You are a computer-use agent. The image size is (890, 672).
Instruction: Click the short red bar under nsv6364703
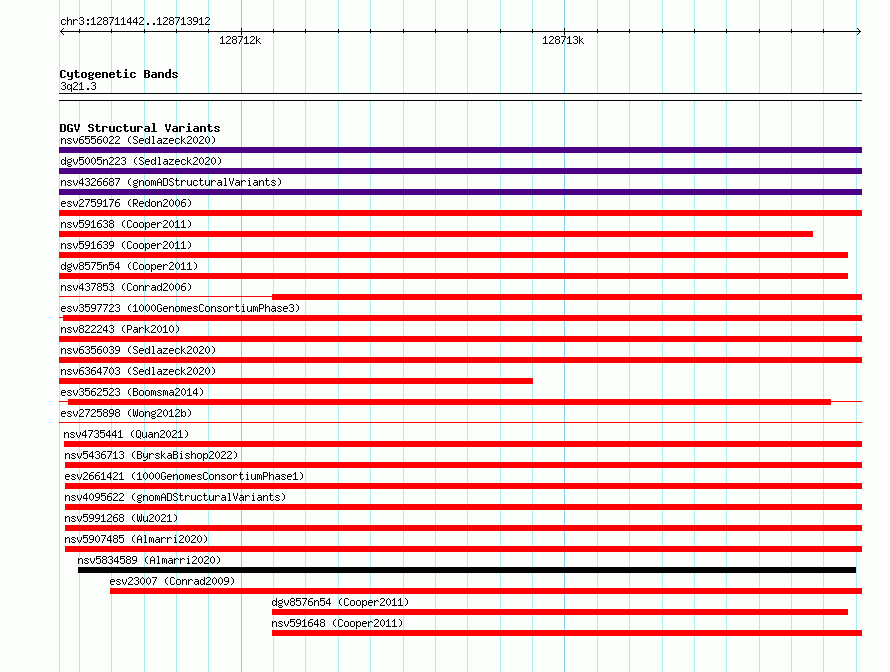(x=296, y=381)
